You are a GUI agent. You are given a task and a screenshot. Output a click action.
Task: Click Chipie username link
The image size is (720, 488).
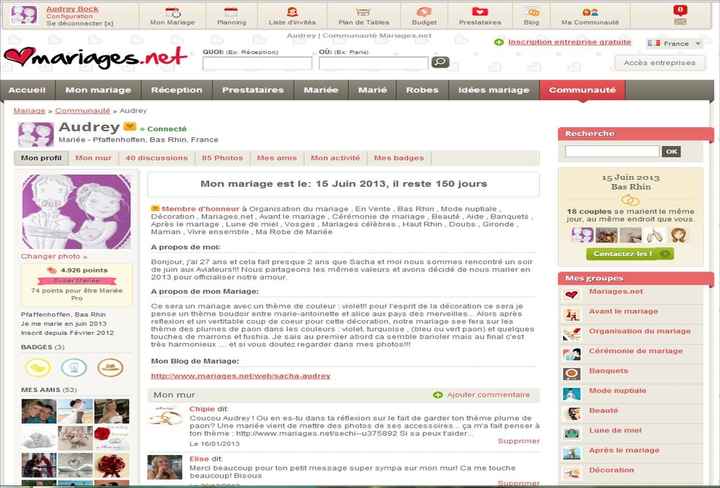(x=202, y=409)
